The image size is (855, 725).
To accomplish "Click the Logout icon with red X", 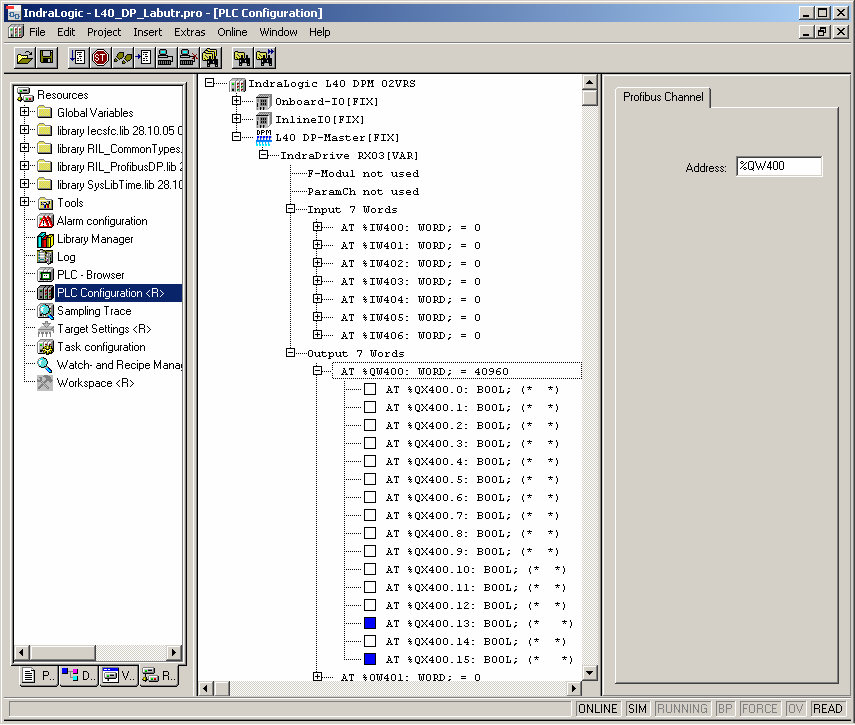I will [188, 57].
